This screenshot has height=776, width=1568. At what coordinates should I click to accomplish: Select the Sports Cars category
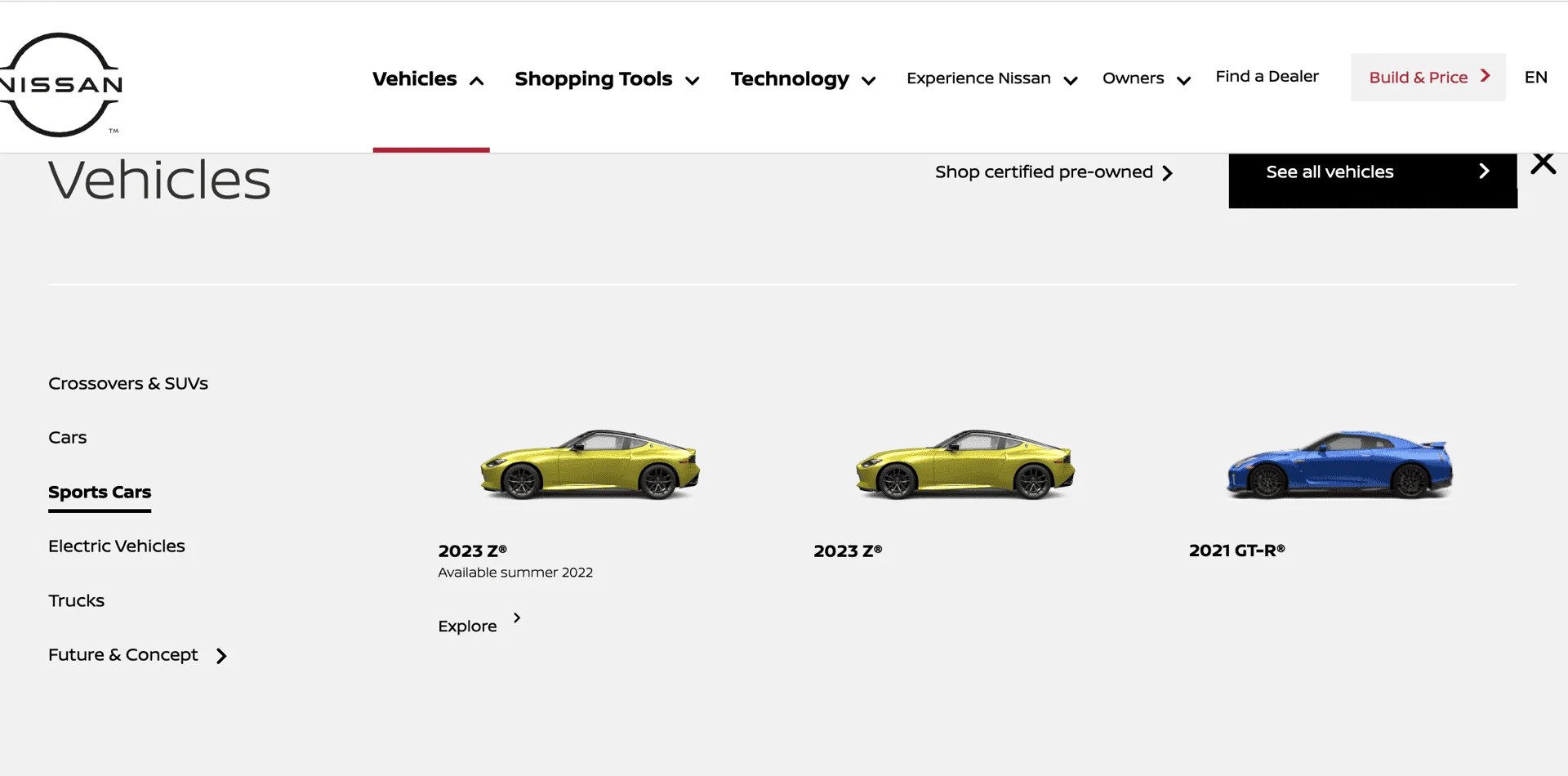pos(100,493)
